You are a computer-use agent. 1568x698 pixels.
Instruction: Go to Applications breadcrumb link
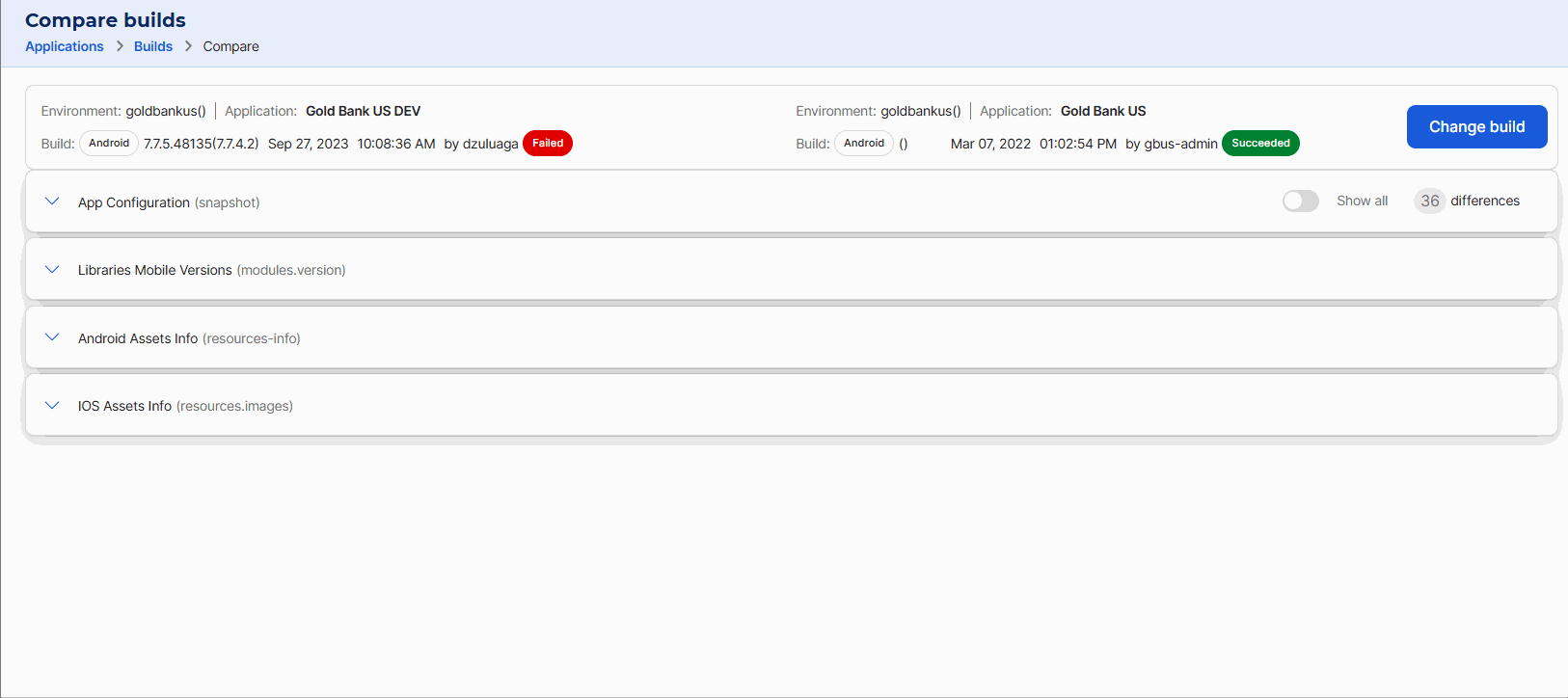pos(65,46)
